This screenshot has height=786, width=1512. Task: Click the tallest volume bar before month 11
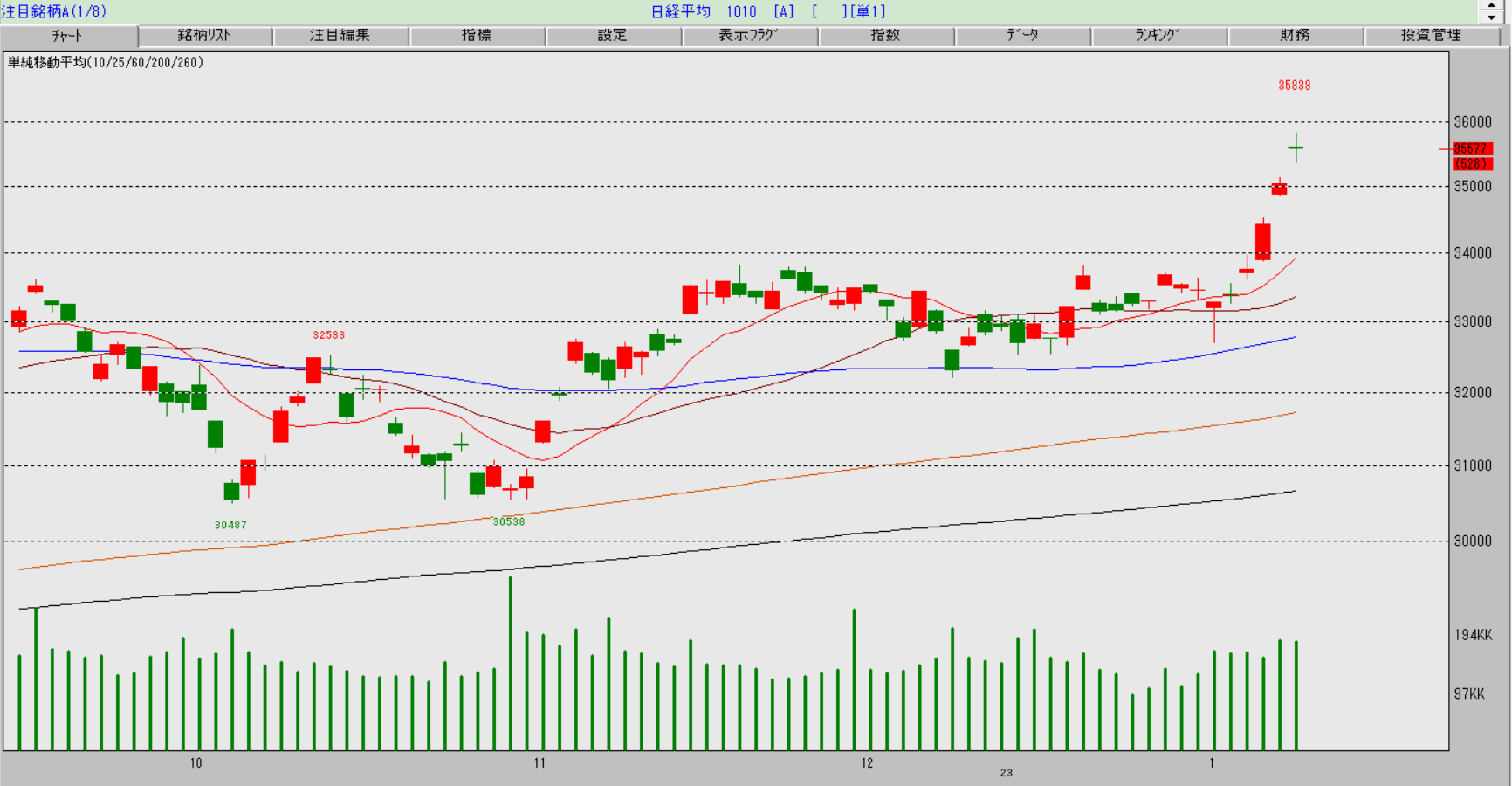tap(511, 664)
